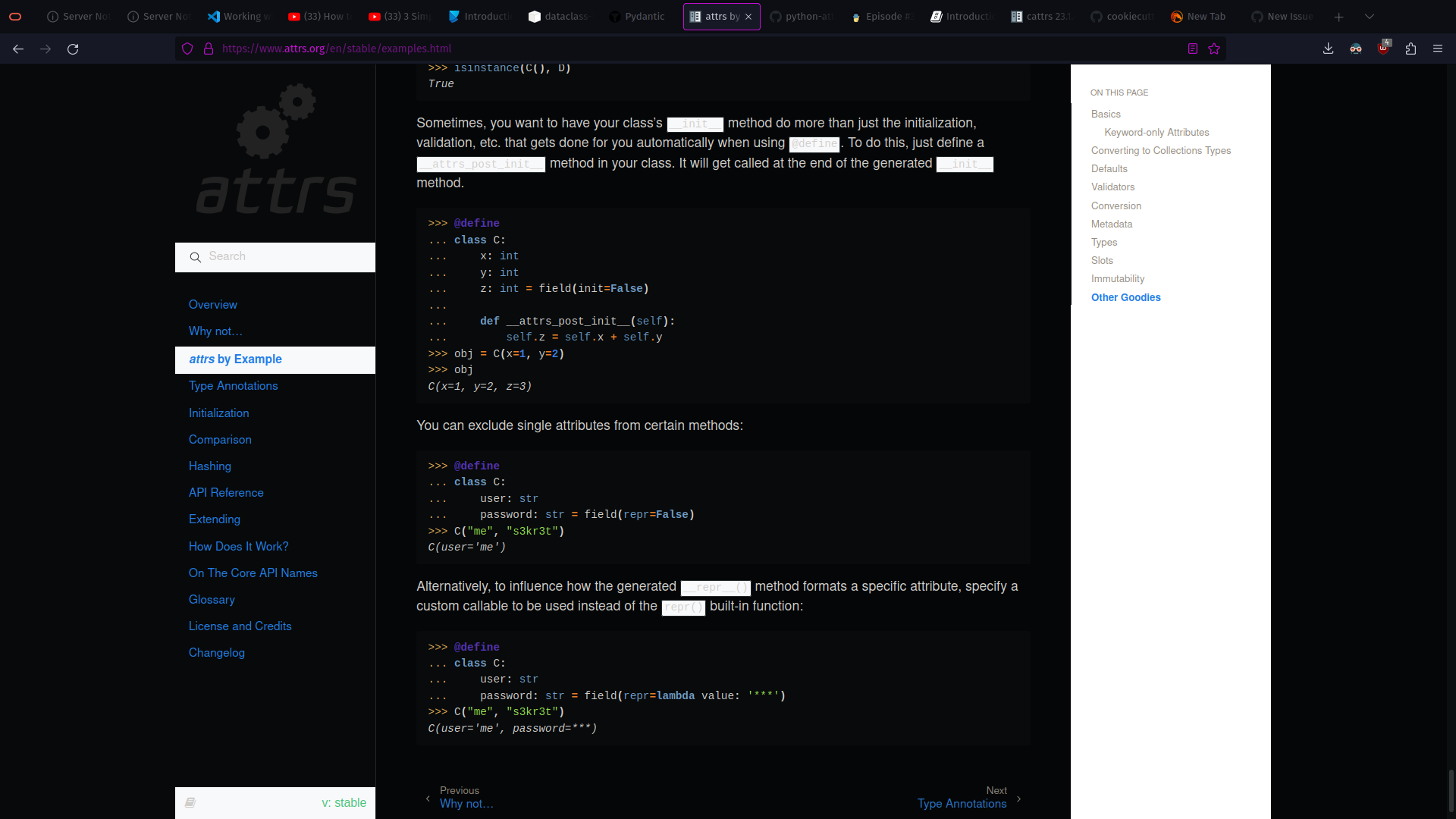Switch to the (33) How t... YouTube tab

(320, 17)
